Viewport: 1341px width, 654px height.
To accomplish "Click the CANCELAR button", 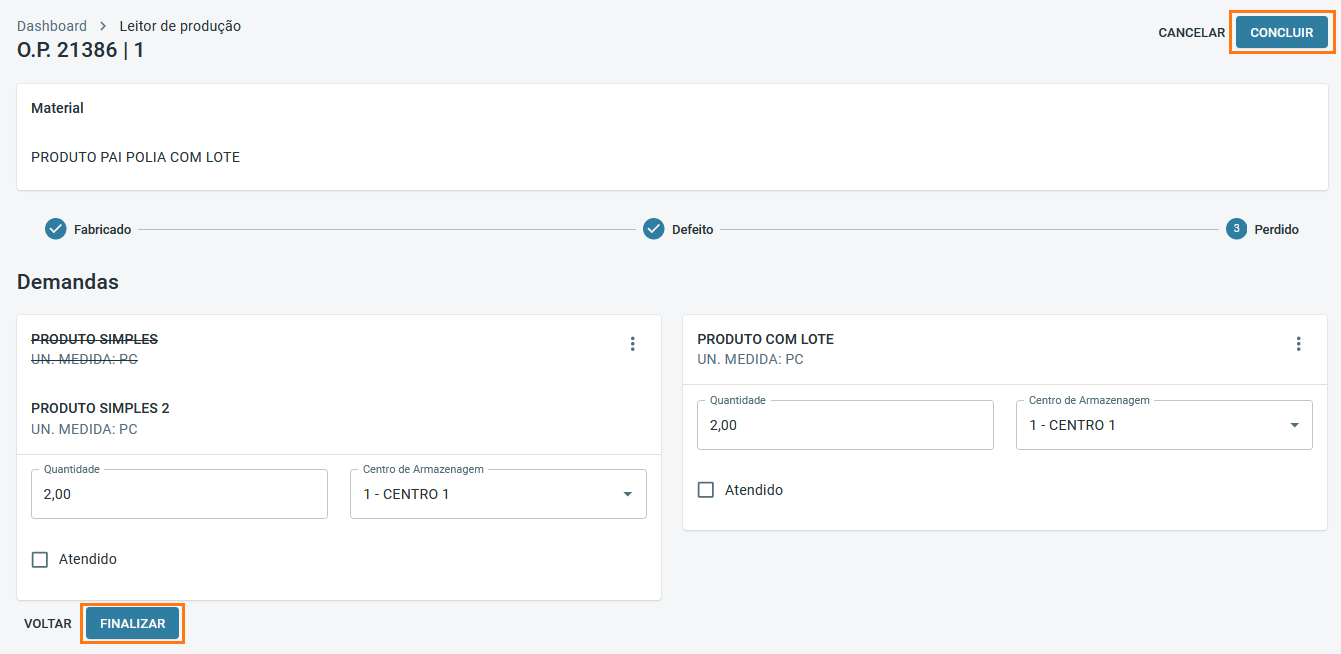I will pyautogui.click(x=1191, y=33).
